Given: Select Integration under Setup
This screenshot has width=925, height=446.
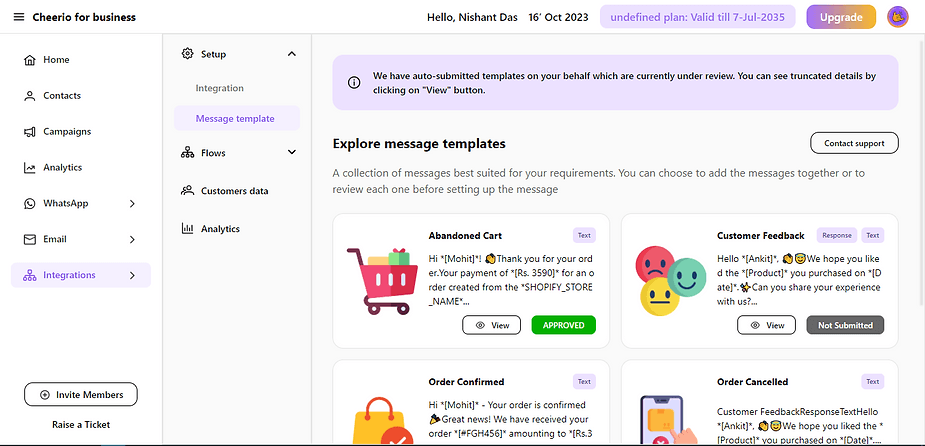Looking at the screenshot, I should point(219,88).
